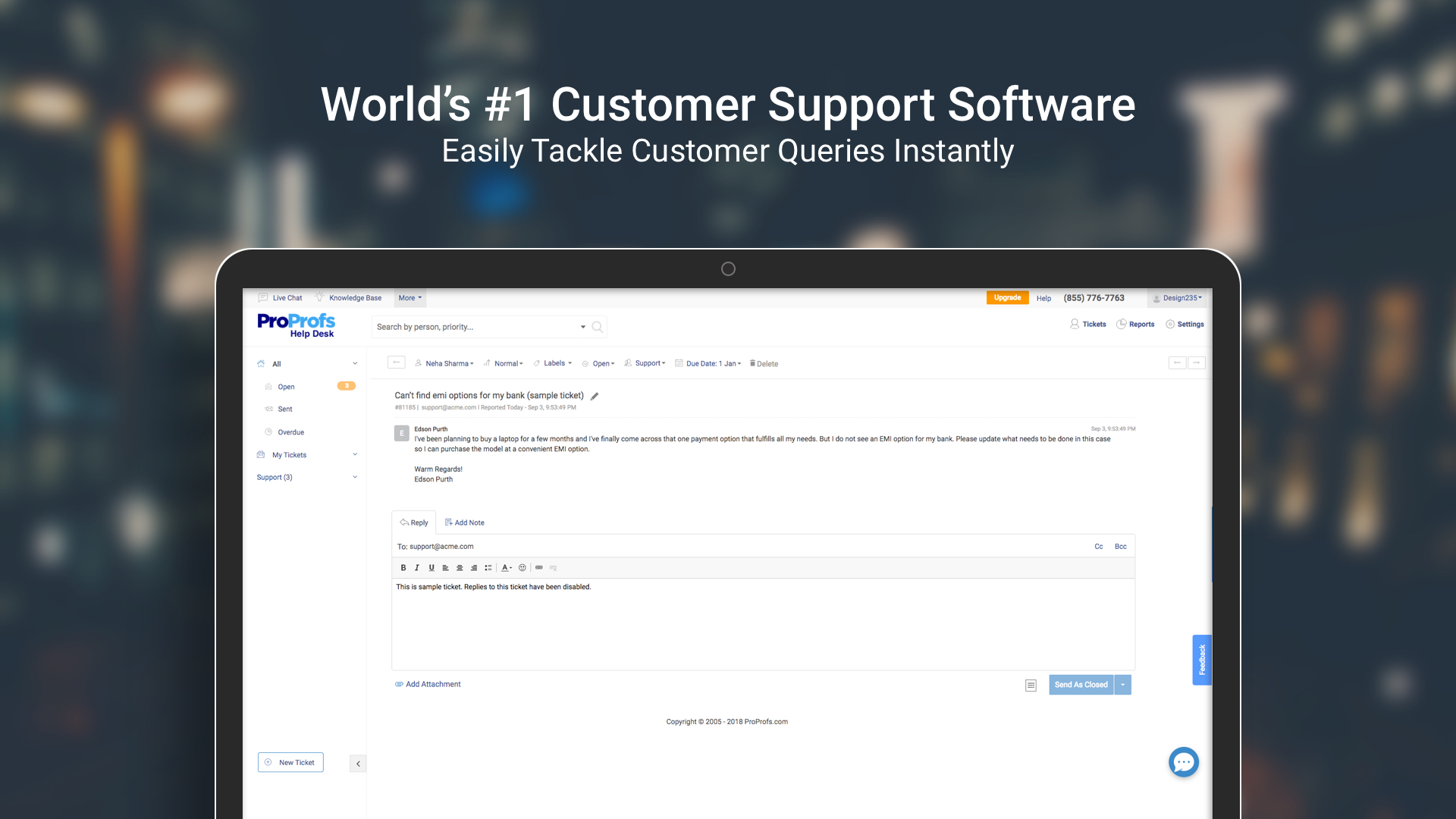Go back with the left arrow button
The image size is (1456, 819).
pyautogui.click(x=396, y=362)
